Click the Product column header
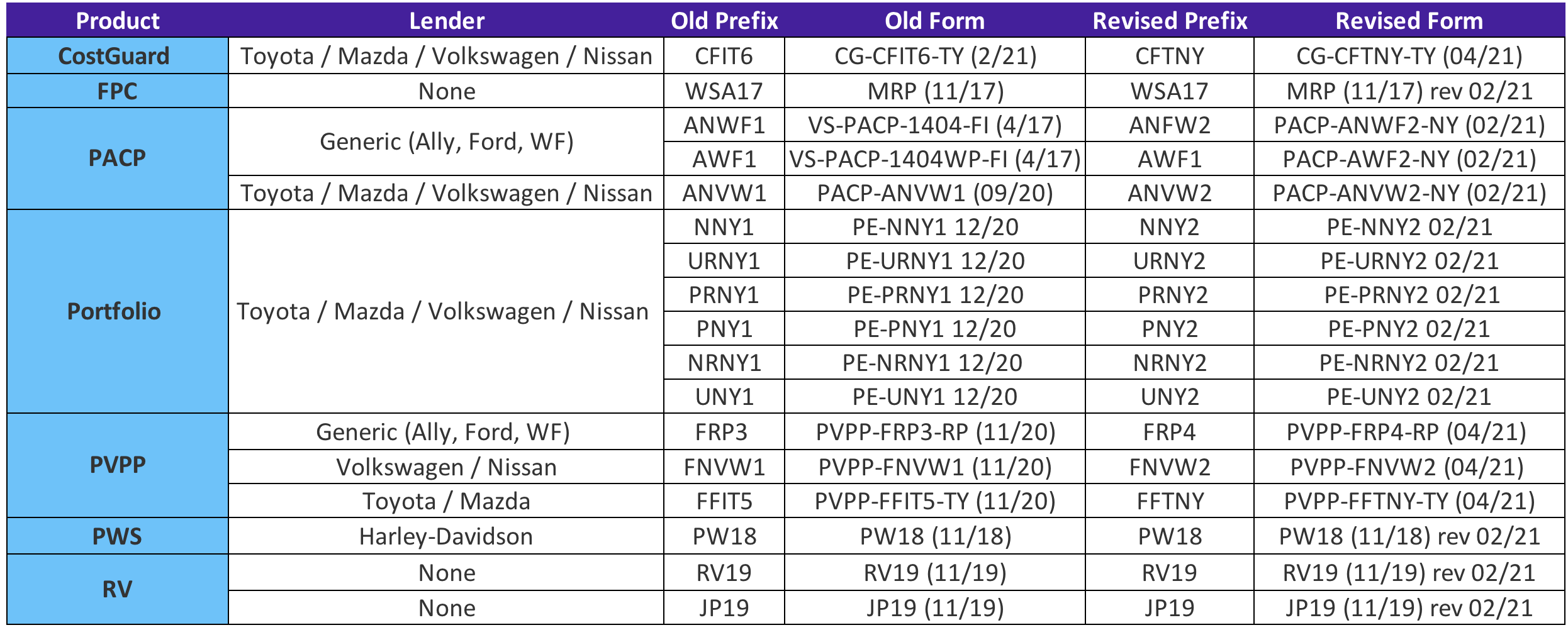This screenshot has height=630, width=1568. click(118, 21)
